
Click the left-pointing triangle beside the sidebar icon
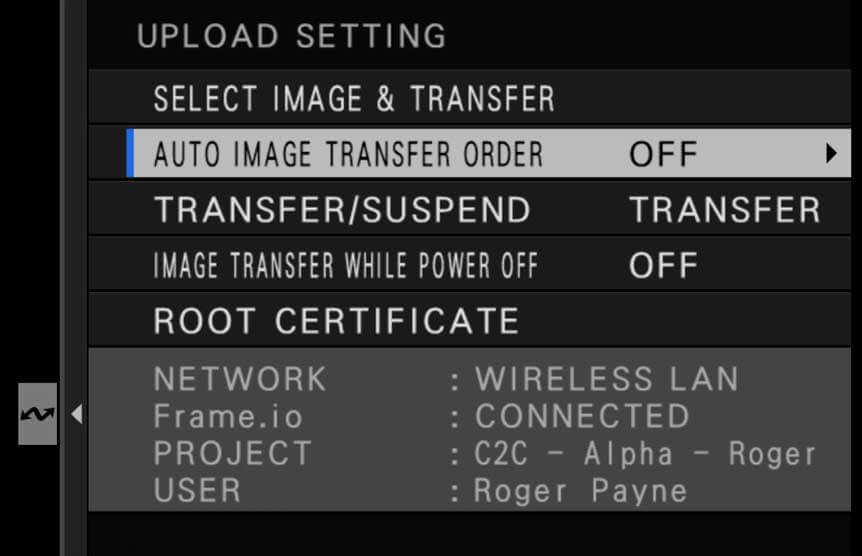(76, 413)
